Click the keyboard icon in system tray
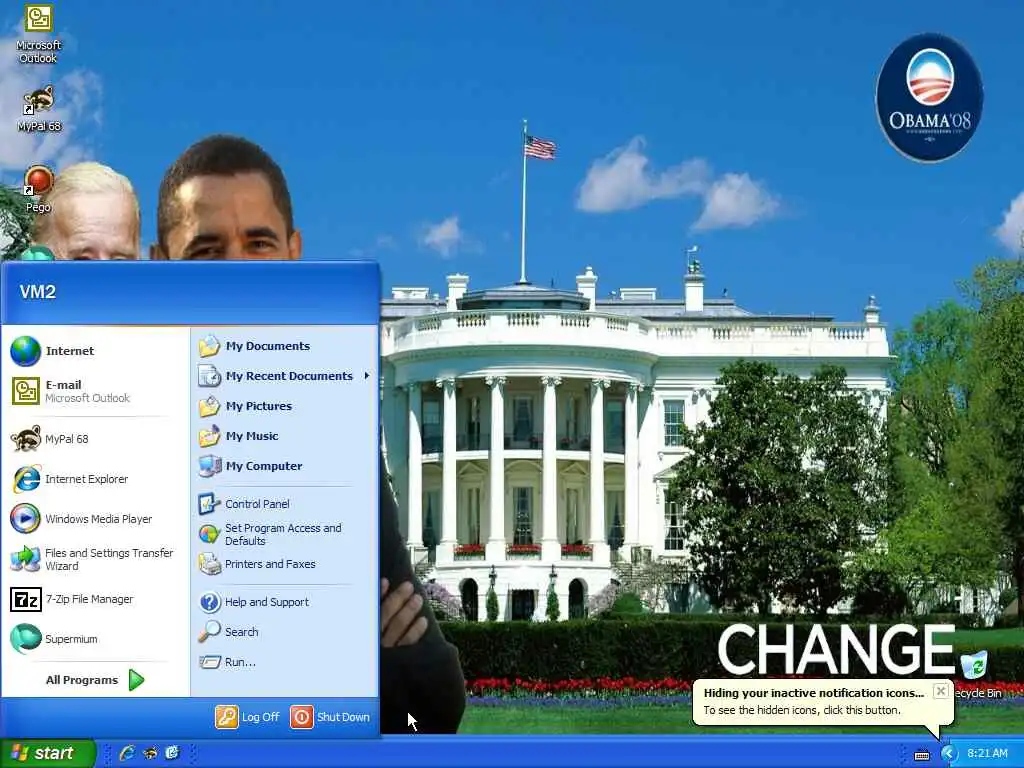1024x768 pixels. click(921, 754)
